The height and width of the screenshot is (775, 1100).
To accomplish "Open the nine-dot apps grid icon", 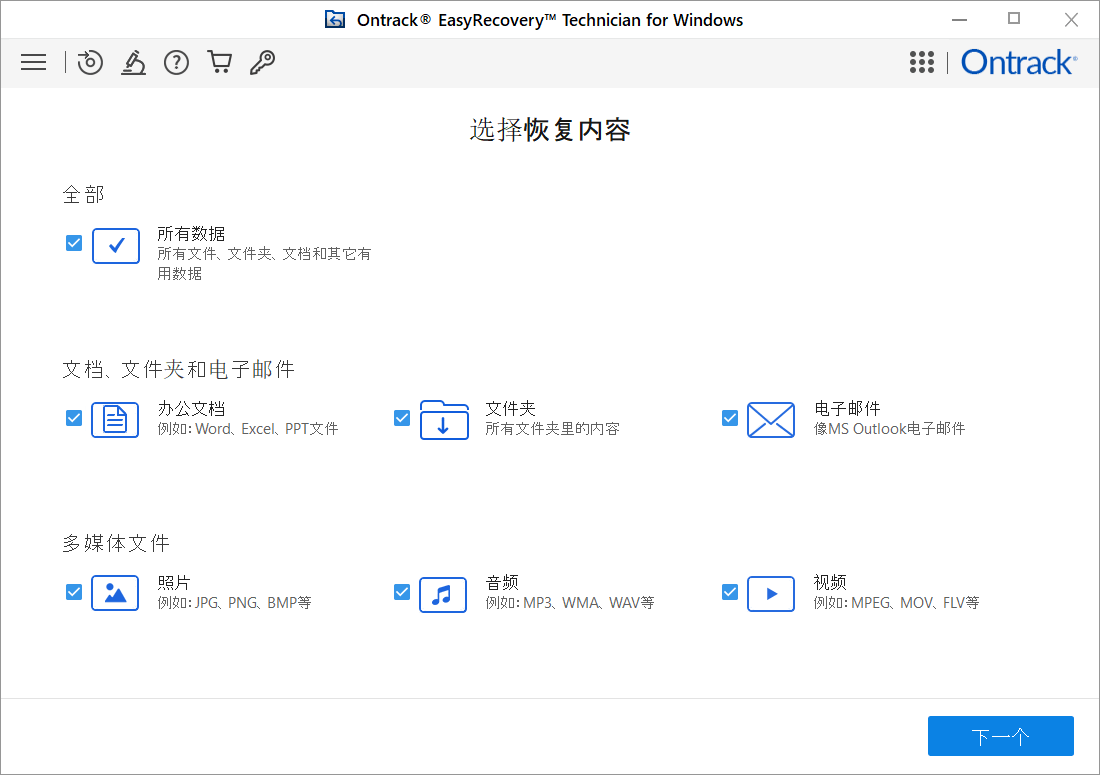I will 922,62.
